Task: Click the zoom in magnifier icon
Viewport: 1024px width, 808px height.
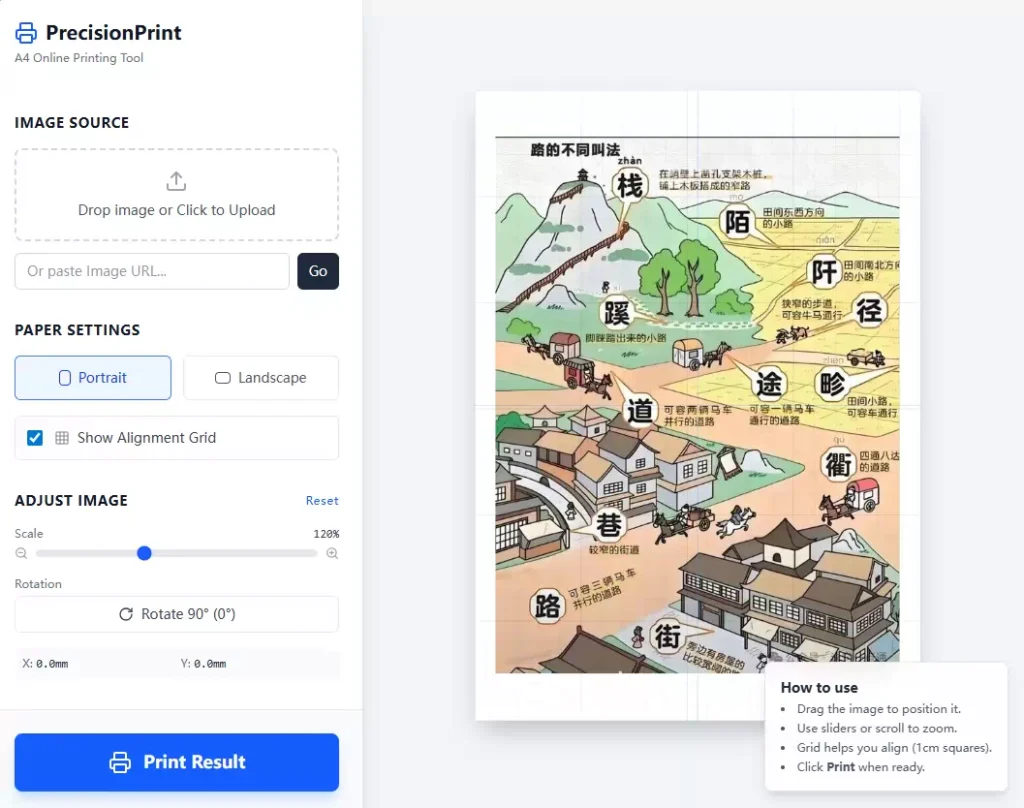Action: coord(332,553)
